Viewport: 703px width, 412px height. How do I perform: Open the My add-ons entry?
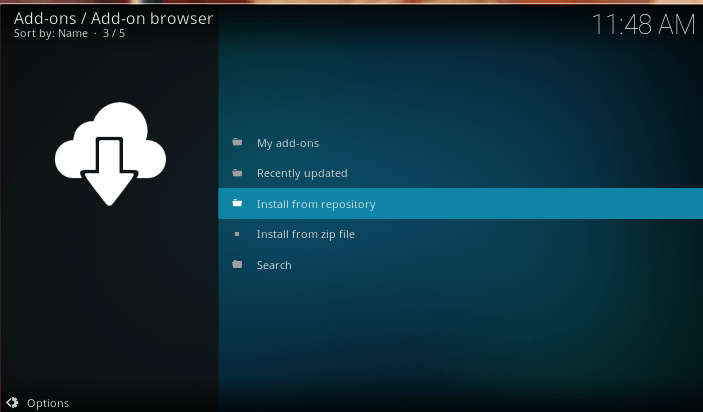(x=460, y=143)
